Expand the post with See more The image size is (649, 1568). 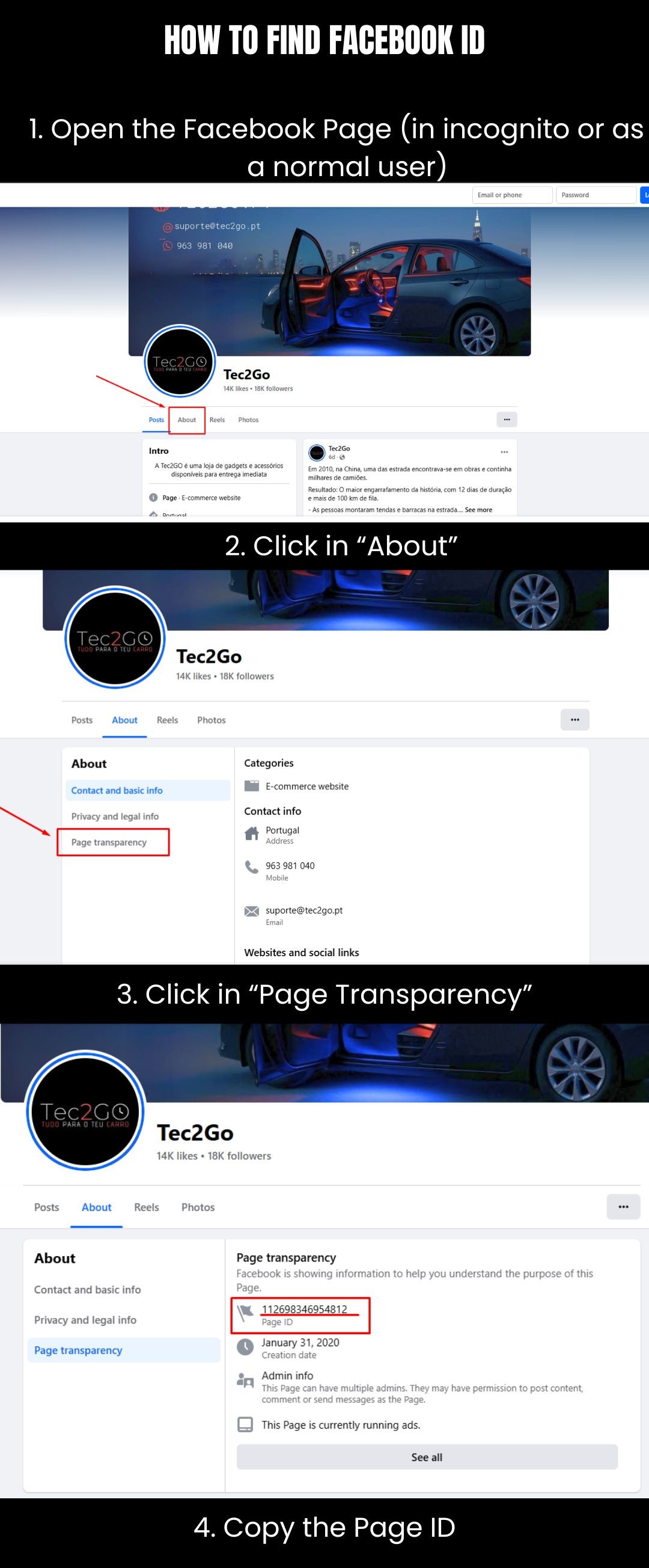478,510
